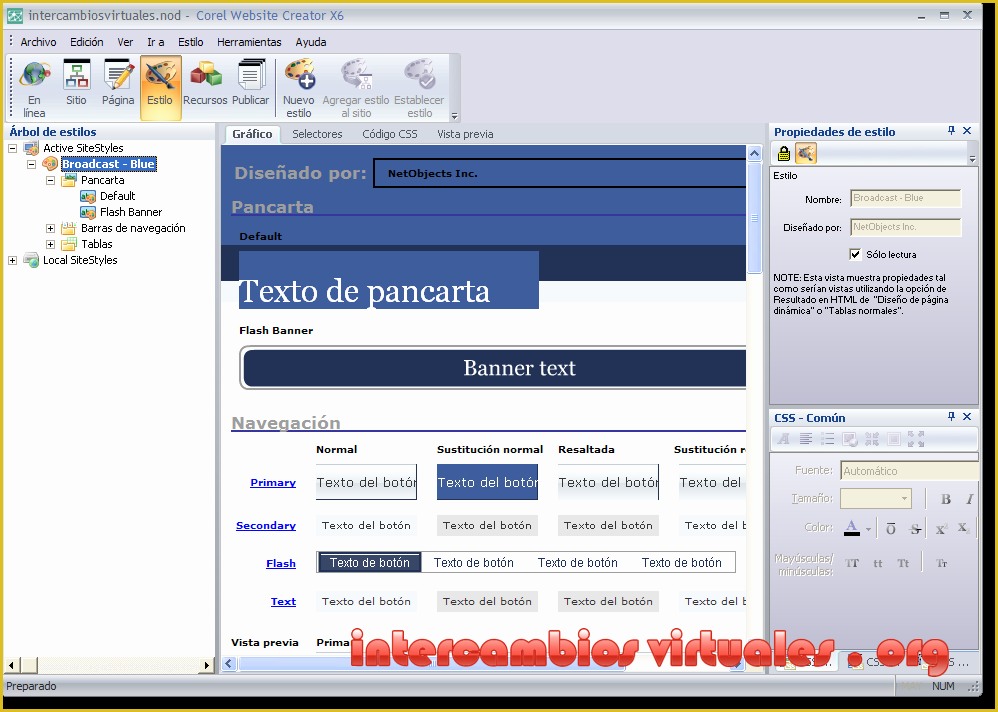Open the Ir a menu

pos(155,42)
